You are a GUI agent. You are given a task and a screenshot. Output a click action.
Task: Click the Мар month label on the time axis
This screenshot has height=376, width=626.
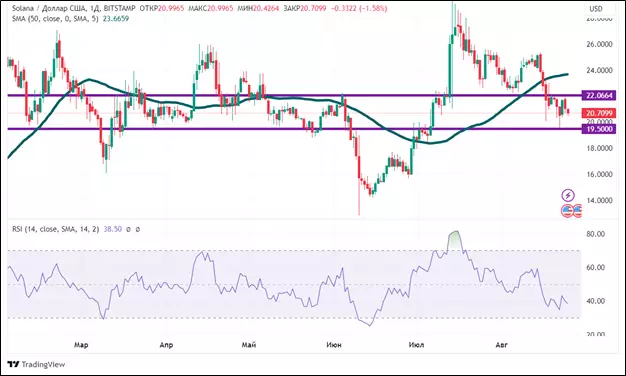click(81, 345)
